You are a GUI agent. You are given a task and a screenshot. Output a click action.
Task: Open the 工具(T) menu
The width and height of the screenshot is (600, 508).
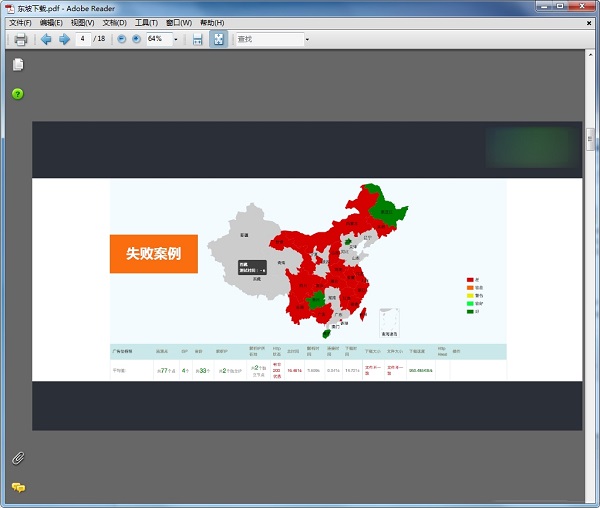pos(146,23)
